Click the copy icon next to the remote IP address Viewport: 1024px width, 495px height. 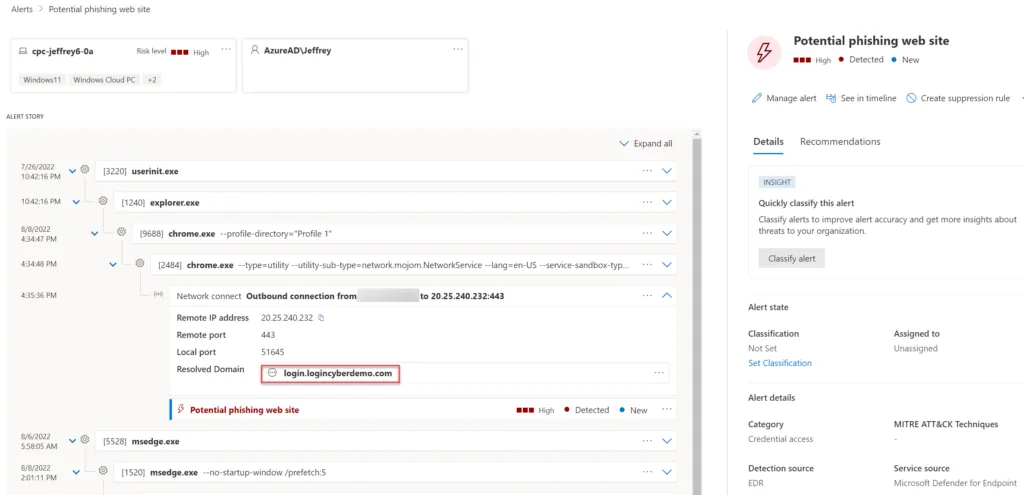coord(321,318)
